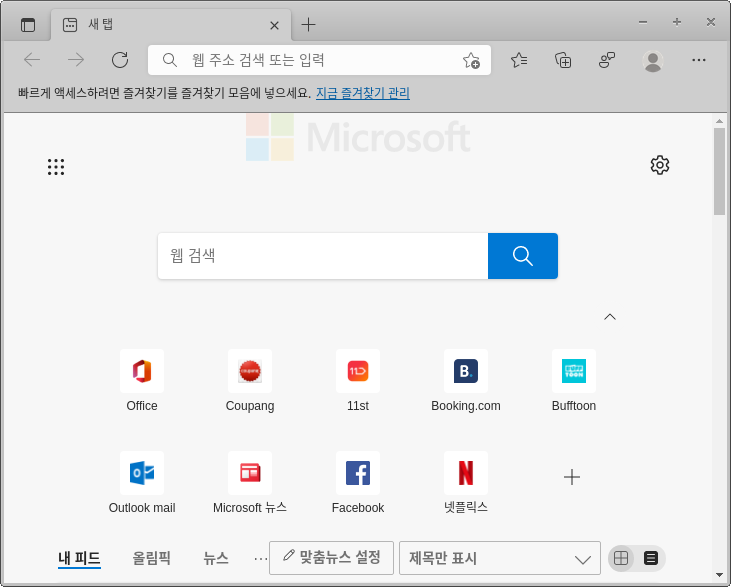Switch feed to grid view
The image size is (731, 587).
[x=621, y=558]
